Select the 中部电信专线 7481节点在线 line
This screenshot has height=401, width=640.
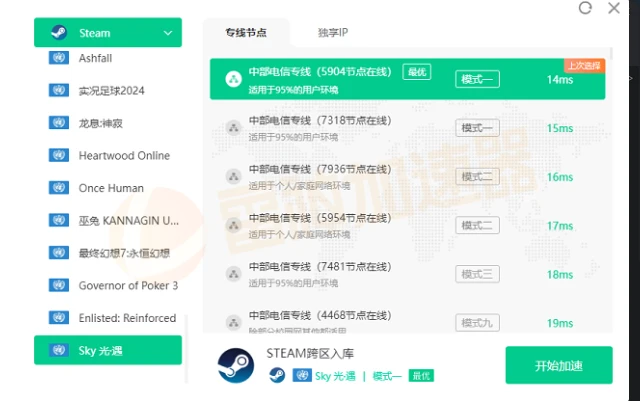click(x=407, y=274)
